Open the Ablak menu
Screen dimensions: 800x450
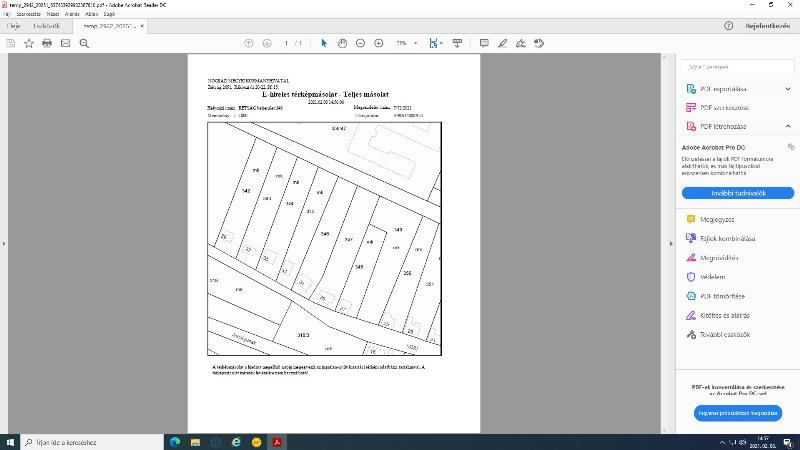pos(91,15)
